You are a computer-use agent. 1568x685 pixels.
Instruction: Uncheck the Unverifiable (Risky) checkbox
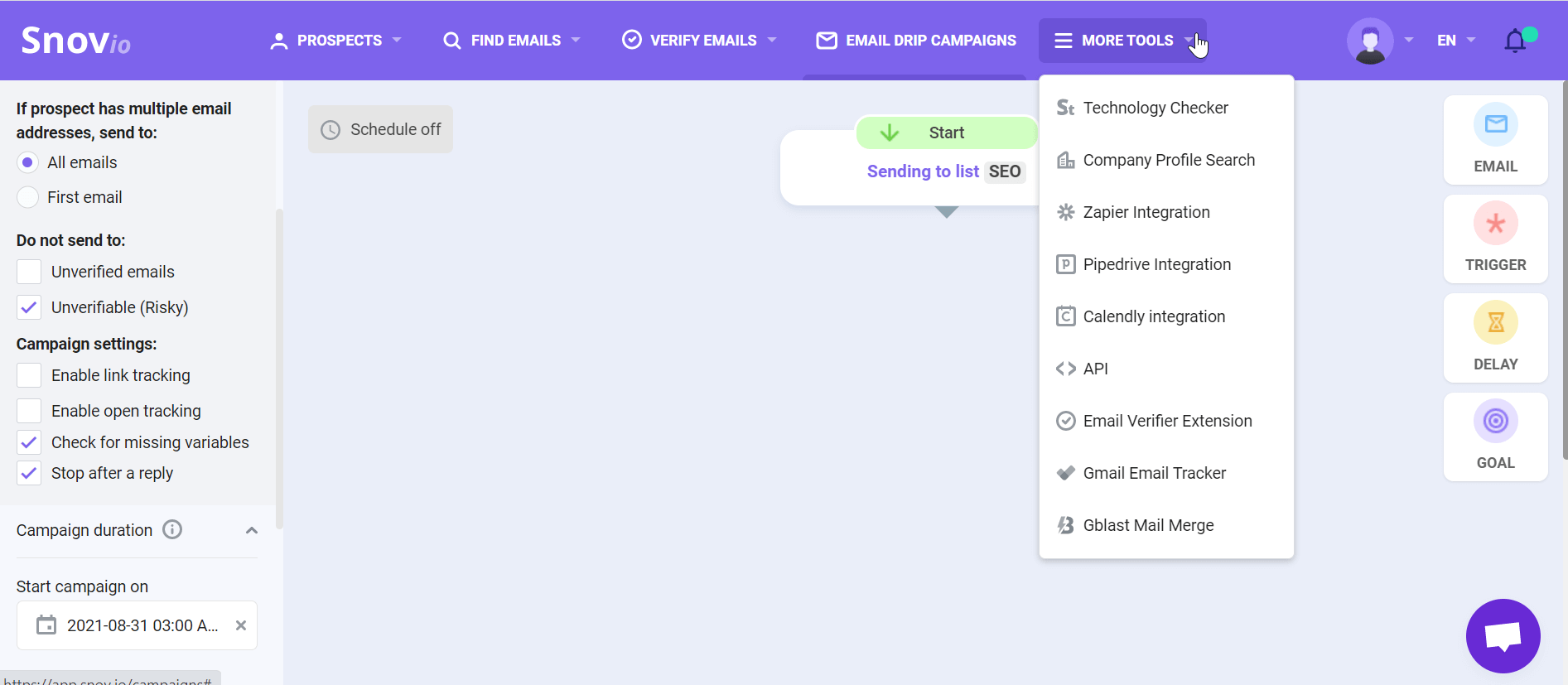tap(29, 307)
